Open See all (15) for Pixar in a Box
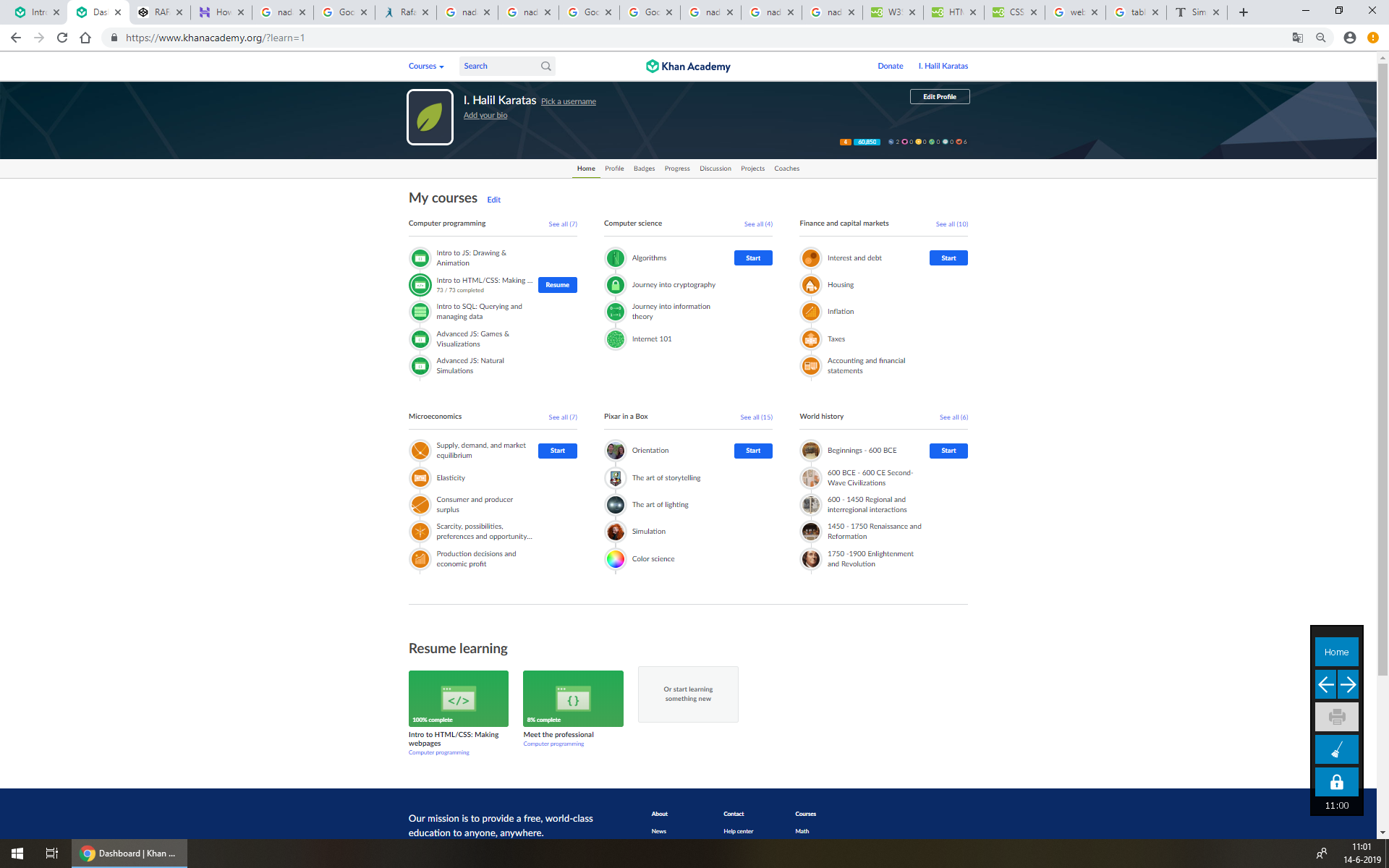This screenshot has width=1389, height=868. click(x=756, y=417)
